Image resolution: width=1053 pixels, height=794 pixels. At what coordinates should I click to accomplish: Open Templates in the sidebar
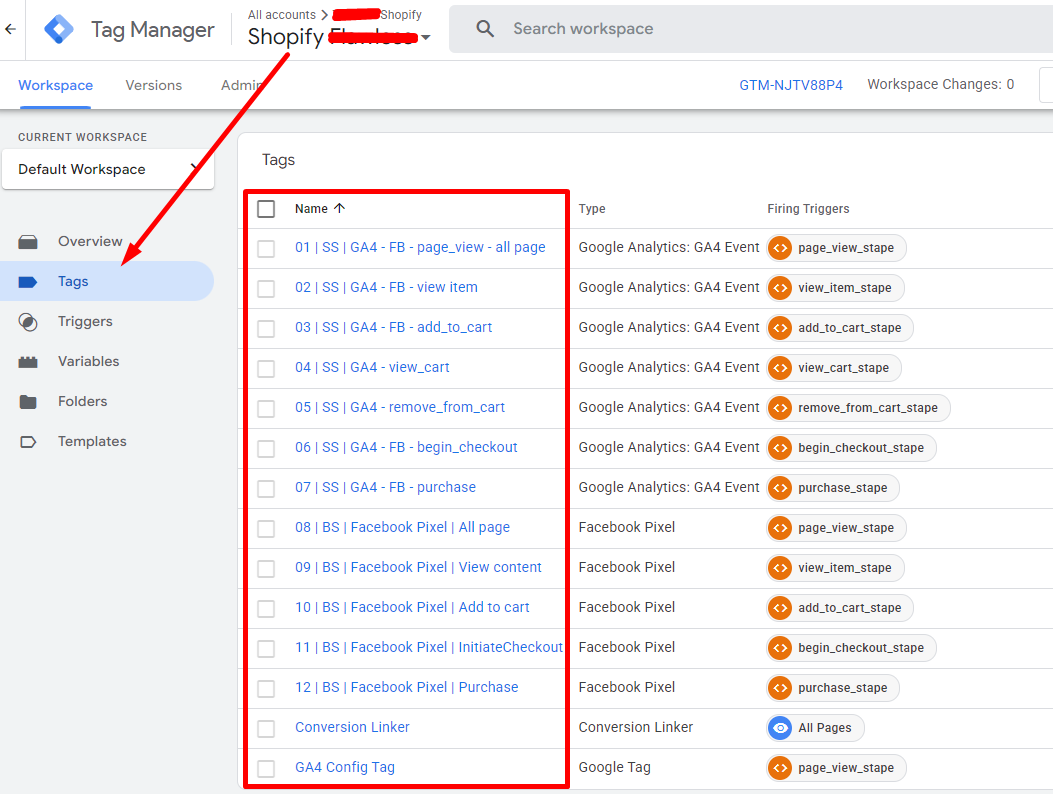(x=92, y=441)
